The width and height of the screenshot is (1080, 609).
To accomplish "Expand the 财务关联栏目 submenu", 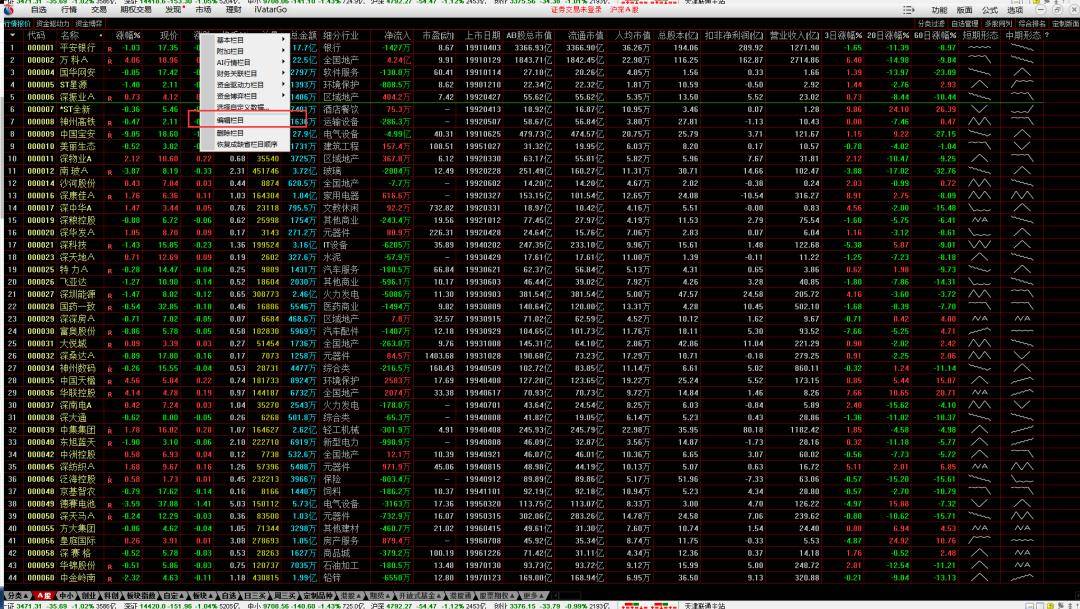I will click(x=245, y=73).
